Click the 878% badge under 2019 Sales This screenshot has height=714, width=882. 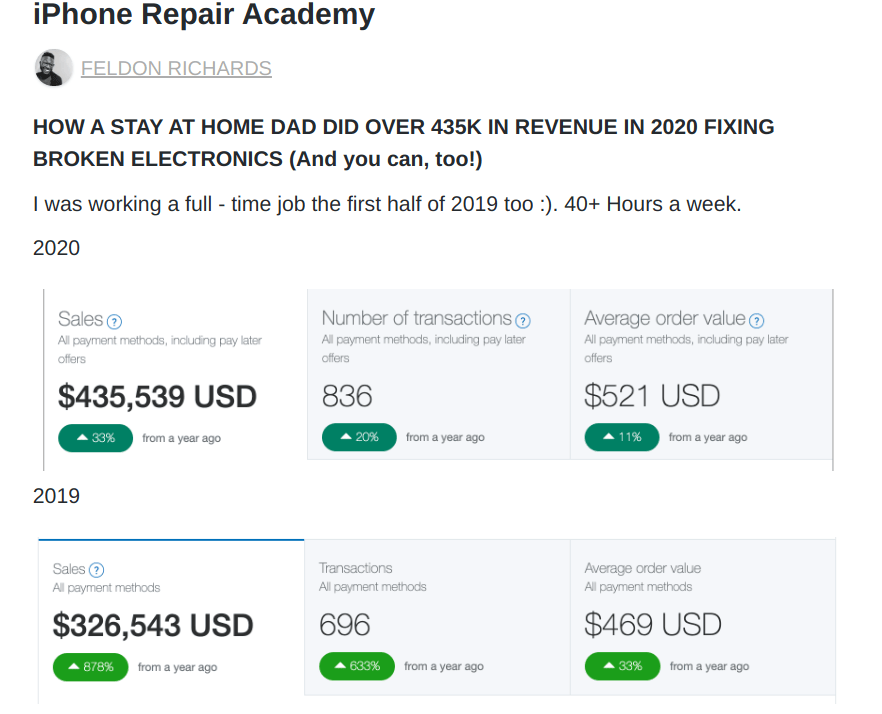point(90,666)
